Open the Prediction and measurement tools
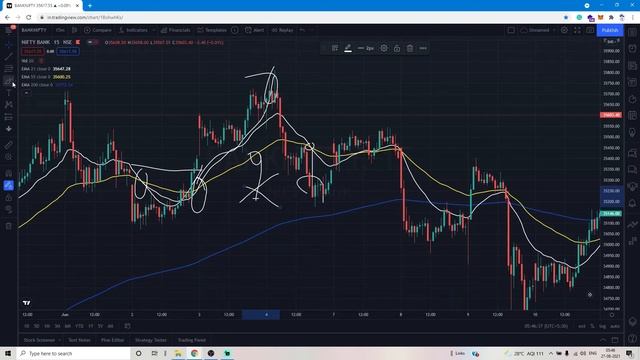 pyautogui.click(x=9, y=117)
